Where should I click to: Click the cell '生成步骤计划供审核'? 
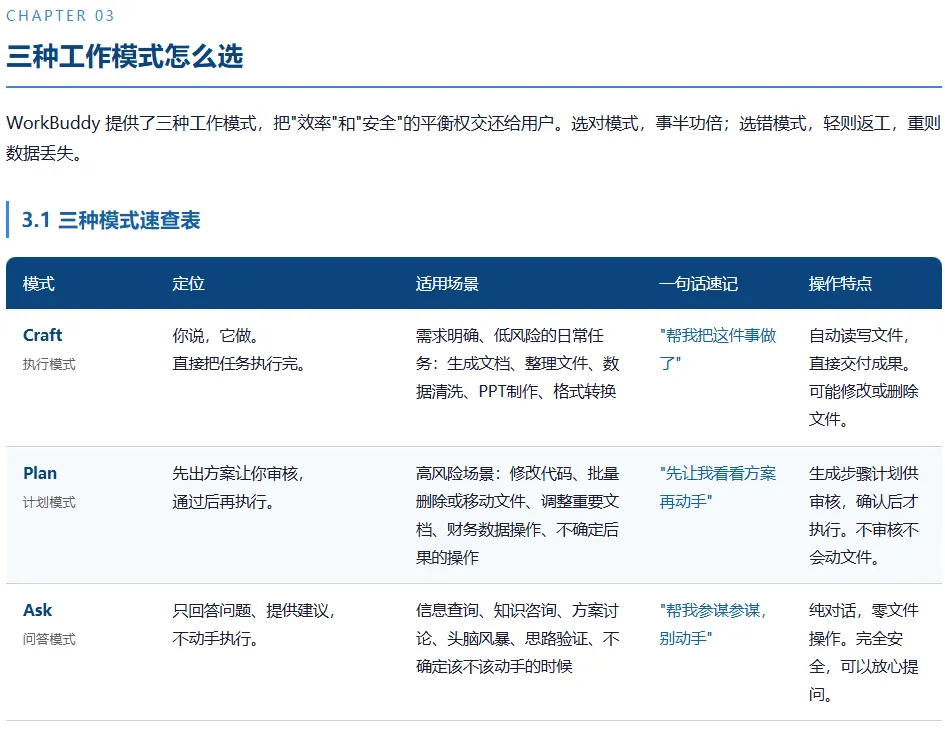pyautogui.click(x=864, y=515)
